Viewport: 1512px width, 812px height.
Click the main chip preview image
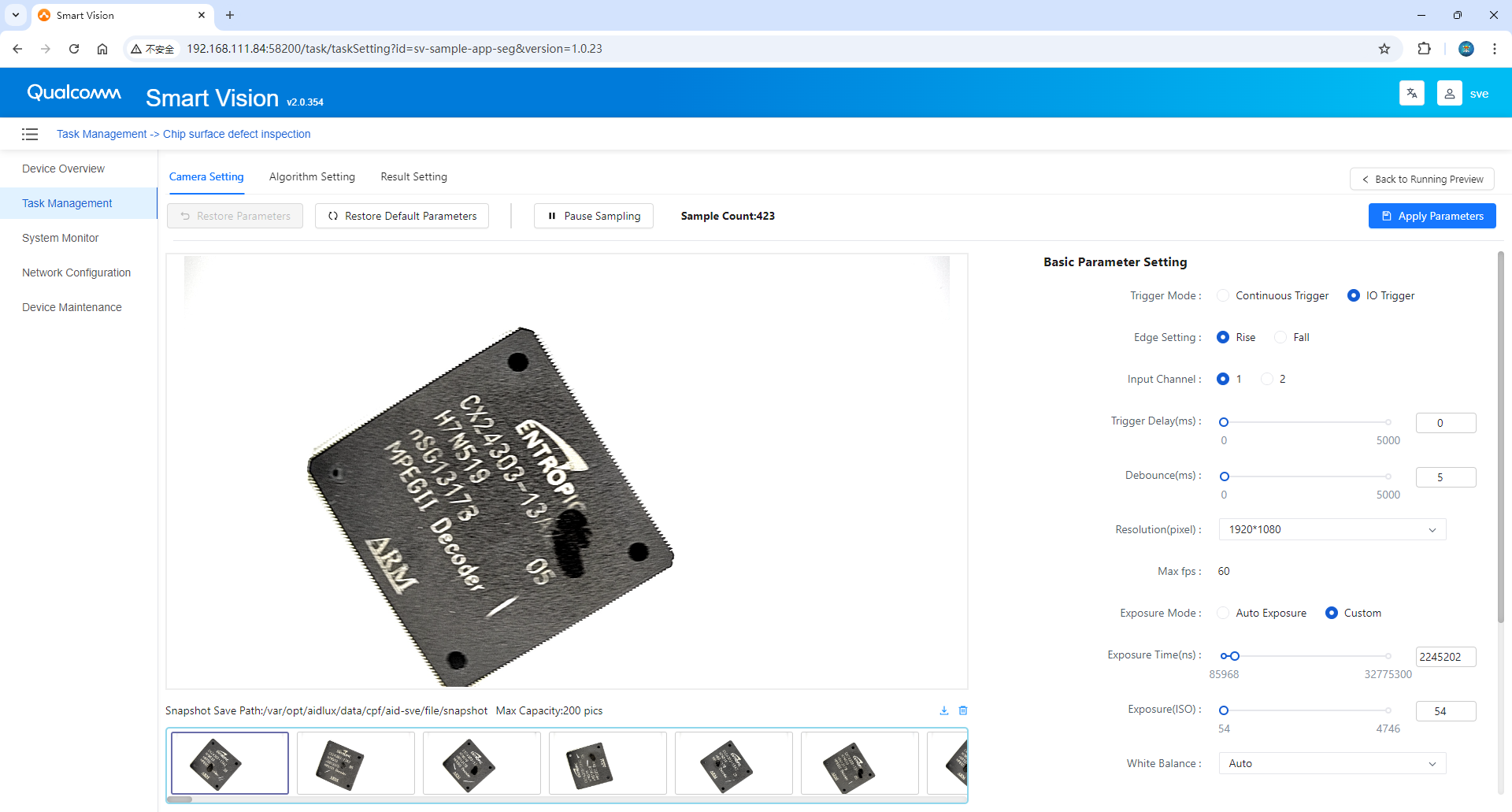[x=567, y=471]
